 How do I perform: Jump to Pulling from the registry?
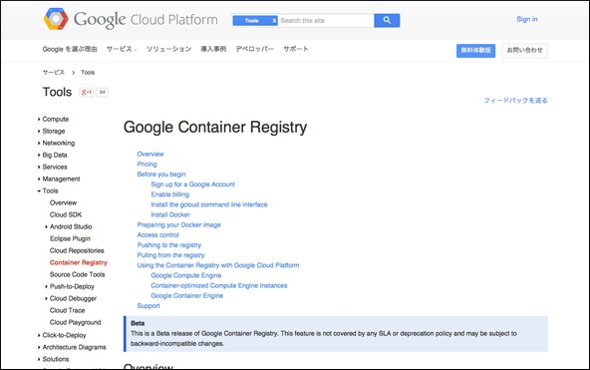pos(170,256)
